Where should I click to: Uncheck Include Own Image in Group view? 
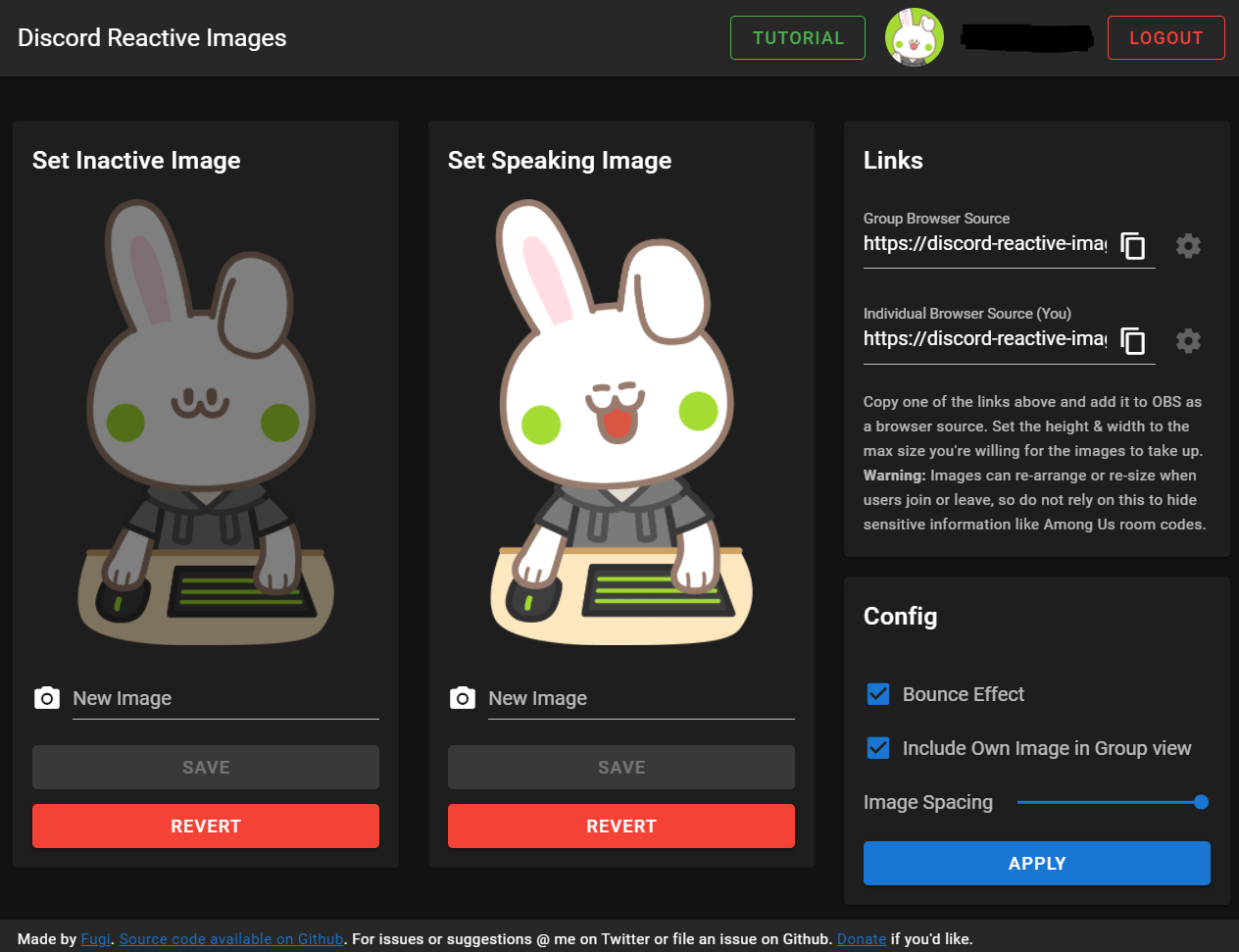878,748
